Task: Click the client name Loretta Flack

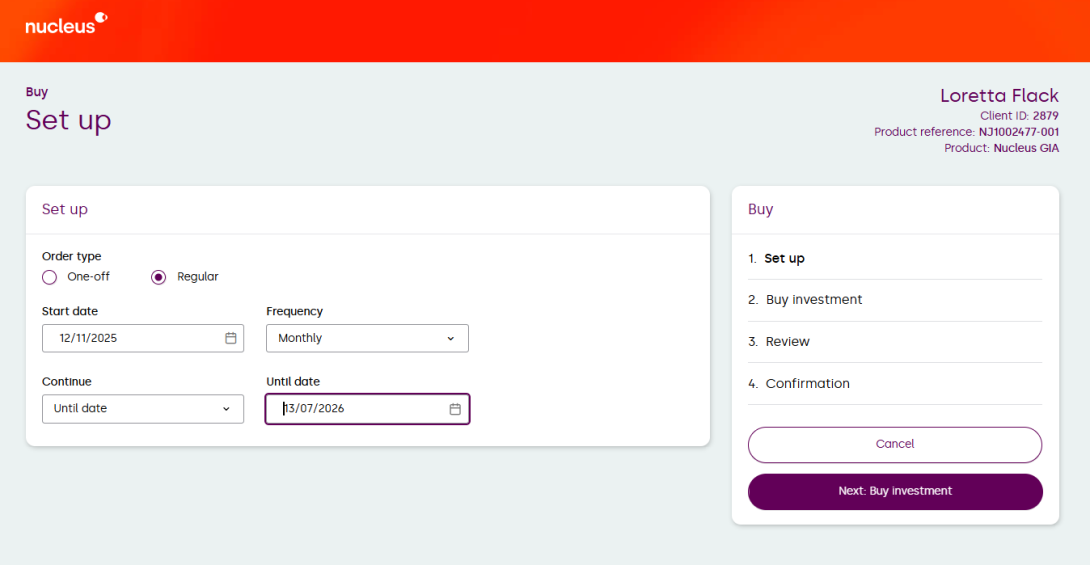Action: point(998,96)
